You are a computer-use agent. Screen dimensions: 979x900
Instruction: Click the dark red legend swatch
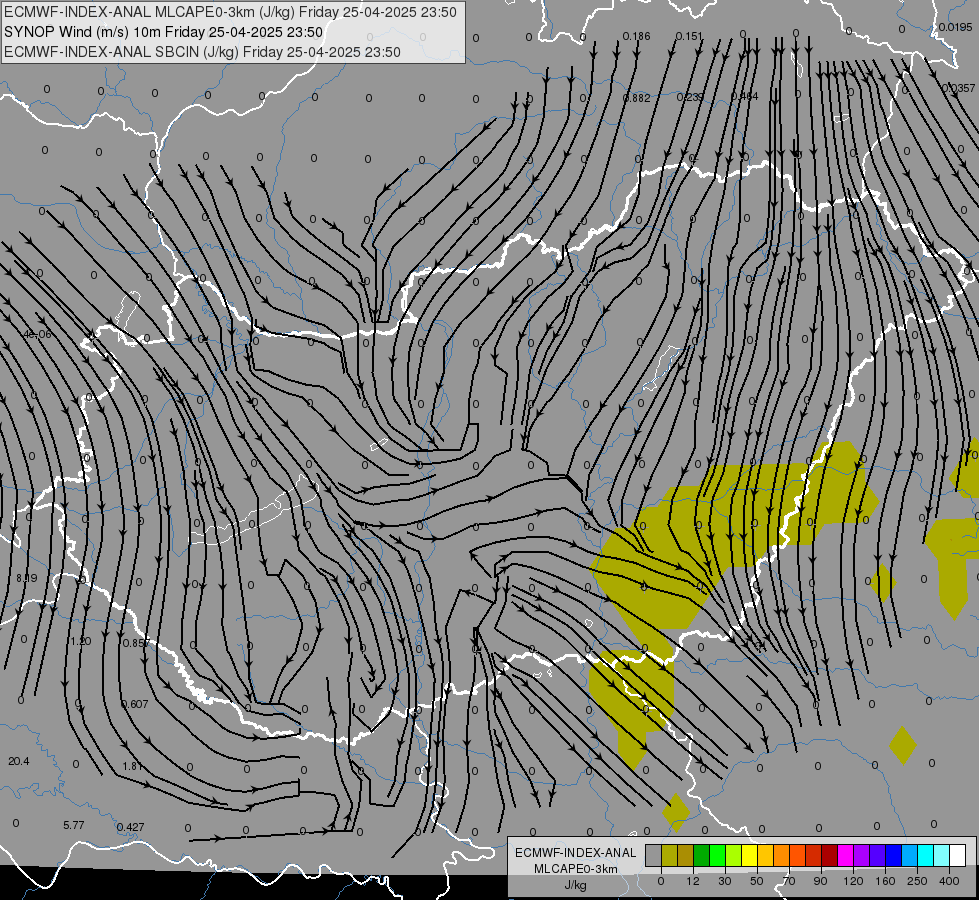829,855
